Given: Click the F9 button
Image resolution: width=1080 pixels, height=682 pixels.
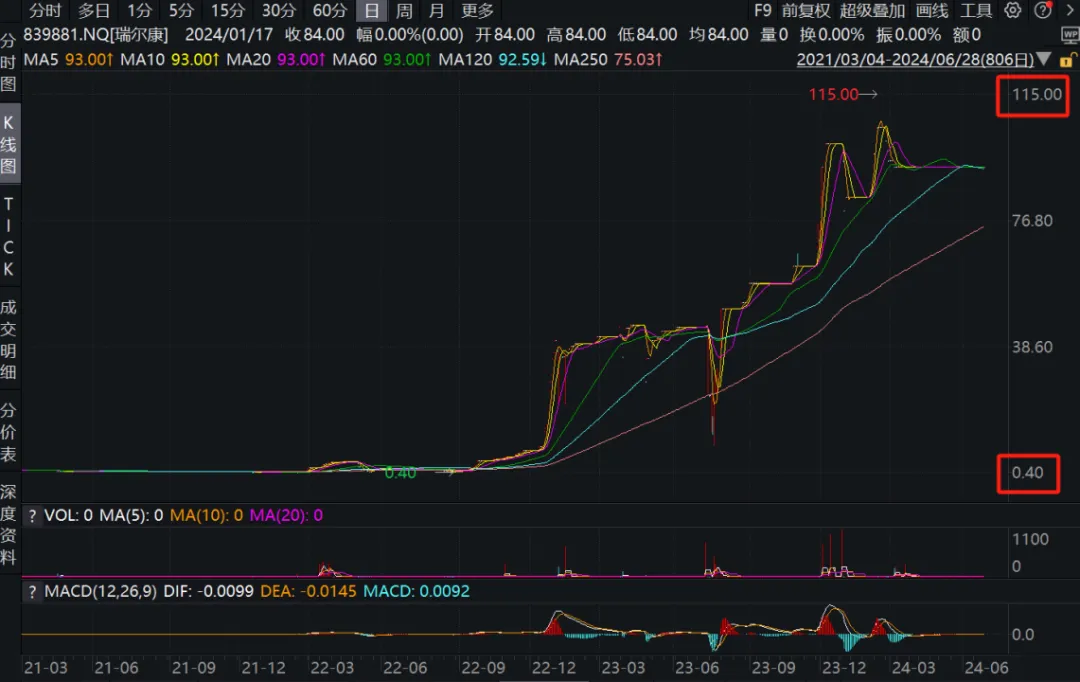Looking at the screenshot, I should [x=762, y=11].
